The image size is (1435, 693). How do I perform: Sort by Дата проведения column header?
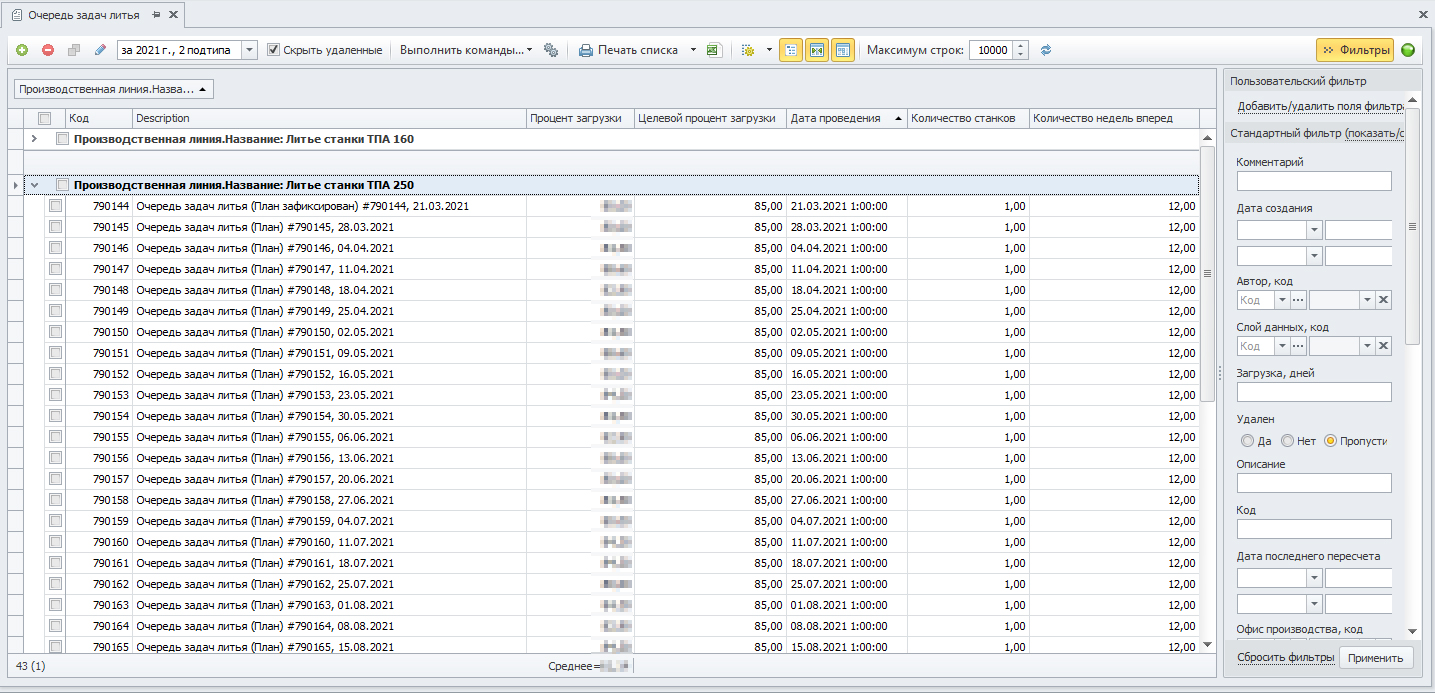click(835, 118)
